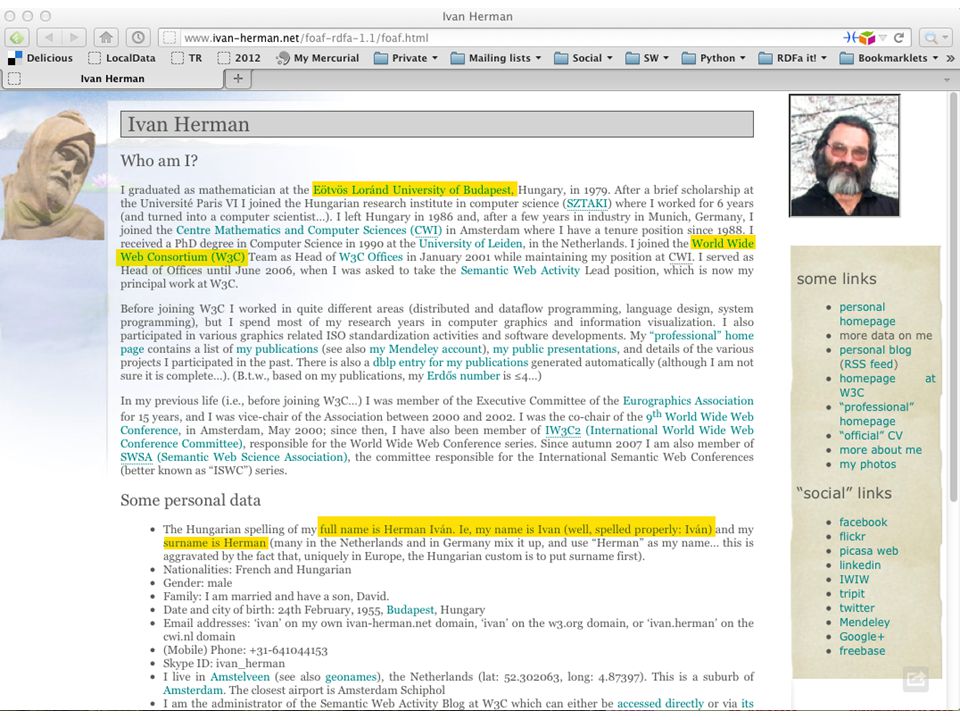Show more bookmarks via the chevron

[950, 58]
